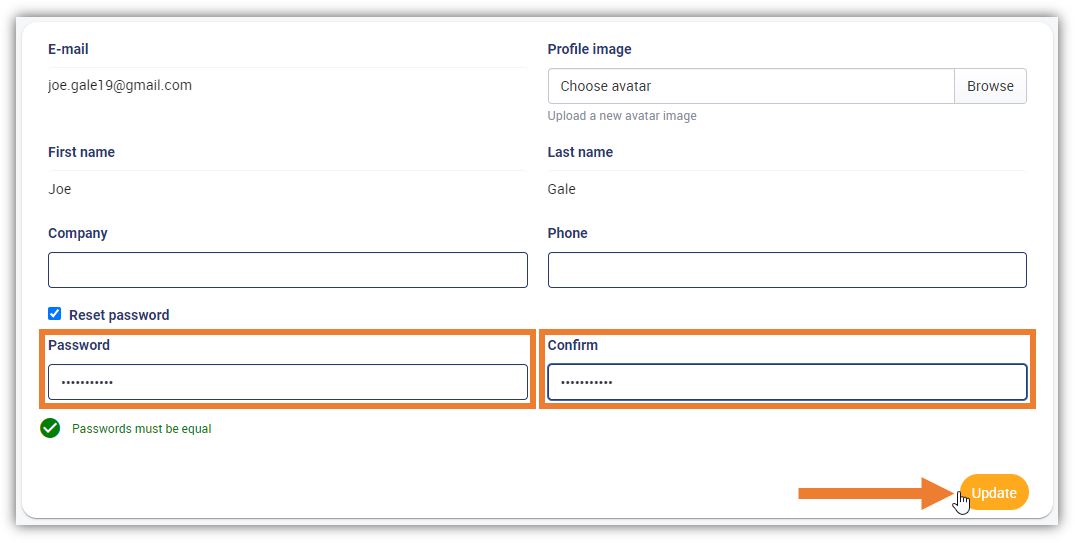Click the 'Passwords must be equal' message

click(142, 429)
